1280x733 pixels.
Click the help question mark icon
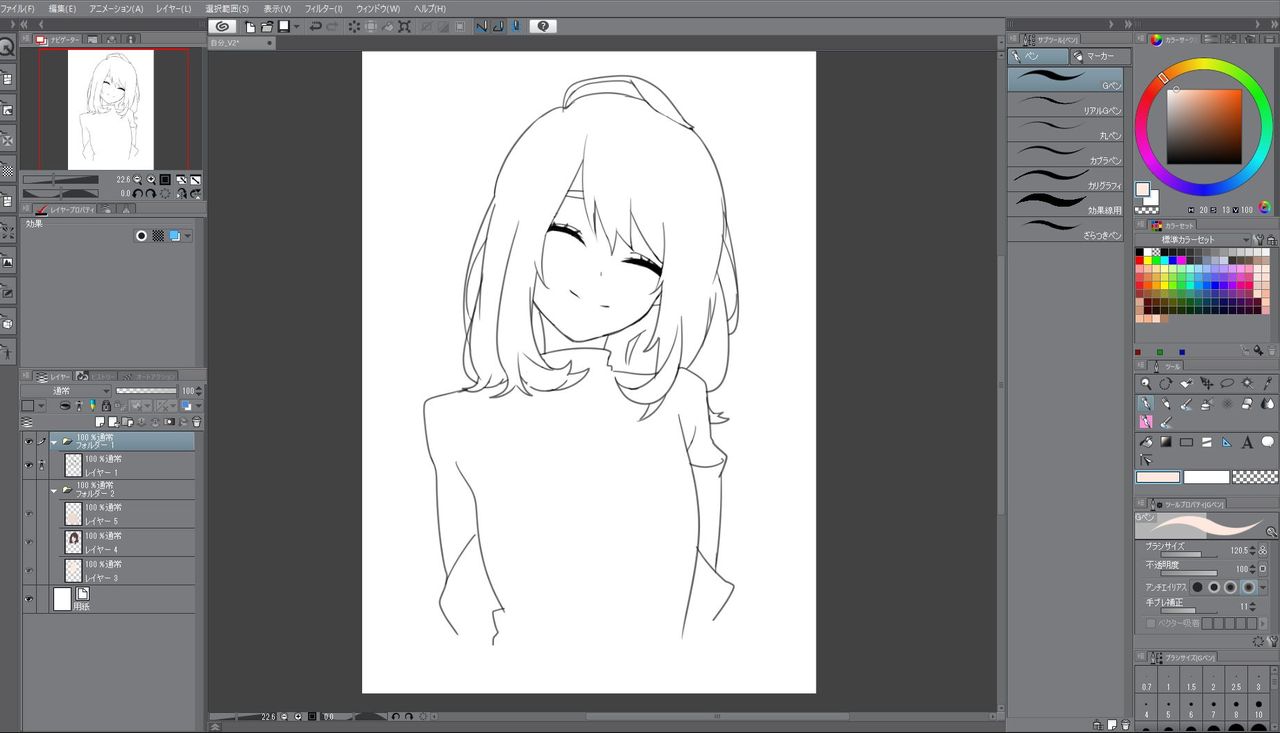pyautogui.click(x=543, y=26)
